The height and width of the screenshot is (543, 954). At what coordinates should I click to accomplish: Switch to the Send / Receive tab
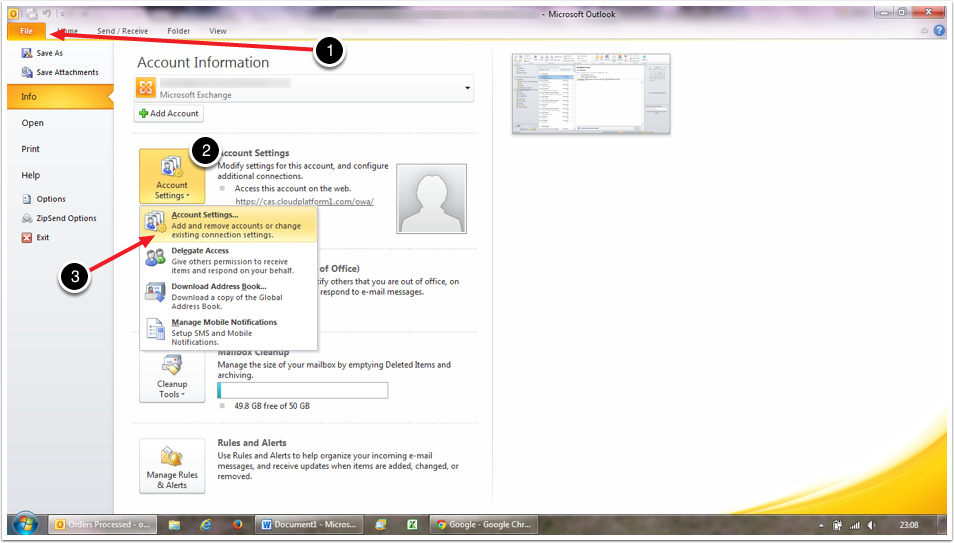[122, 31]
